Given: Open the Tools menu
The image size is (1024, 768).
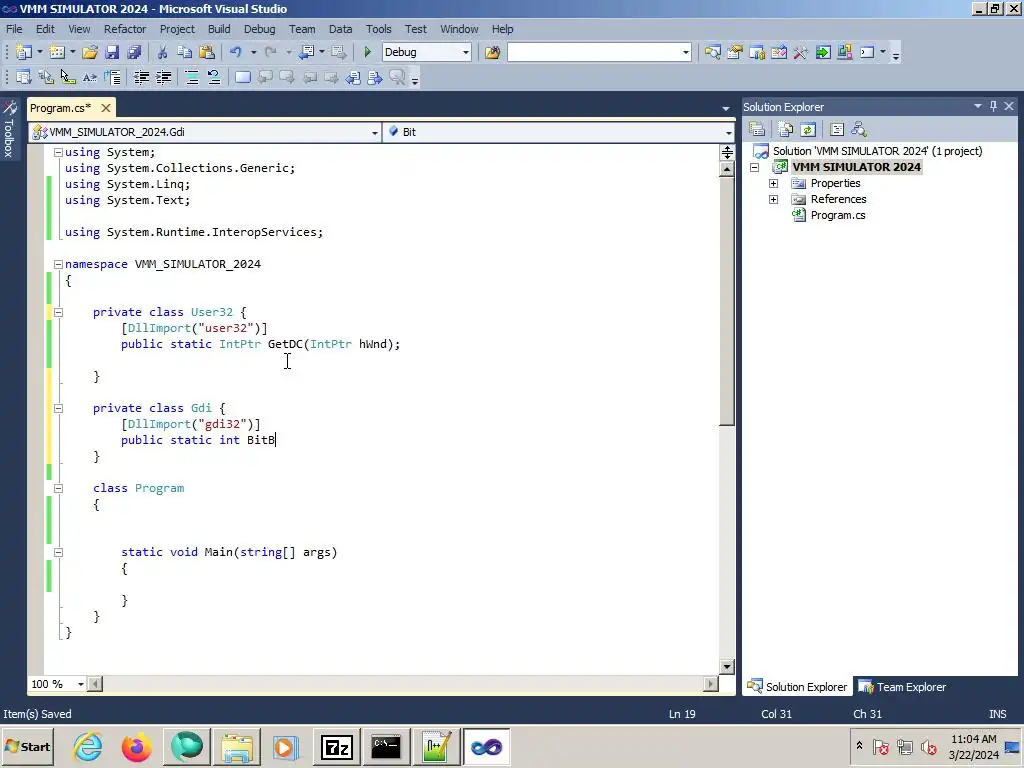Looking at the screenshot, I should coord(378,29).
